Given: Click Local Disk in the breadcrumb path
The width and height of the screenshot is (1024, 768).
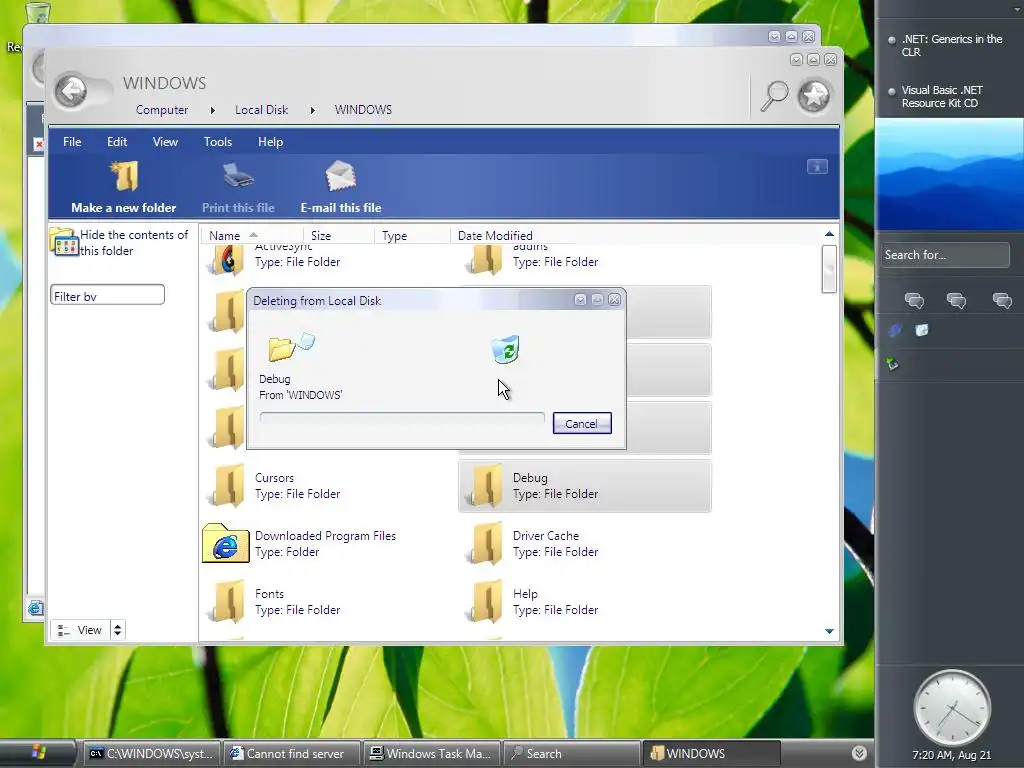Looking at the screenshot, I should pos(261,110).
